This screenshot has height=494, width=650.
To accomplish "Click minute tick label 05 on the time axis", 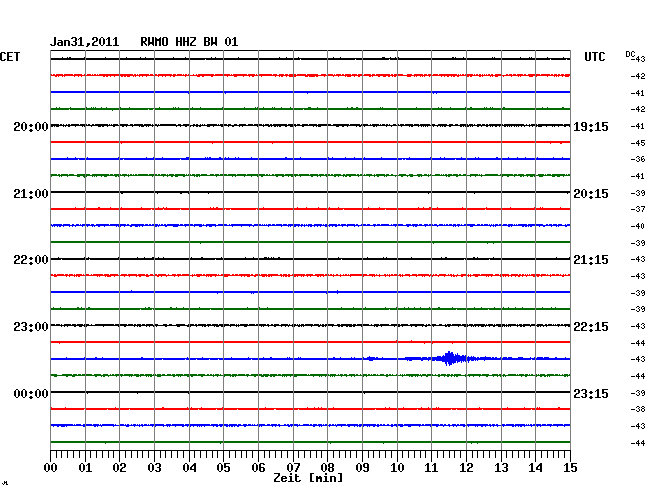I will (x=223, y=468).
